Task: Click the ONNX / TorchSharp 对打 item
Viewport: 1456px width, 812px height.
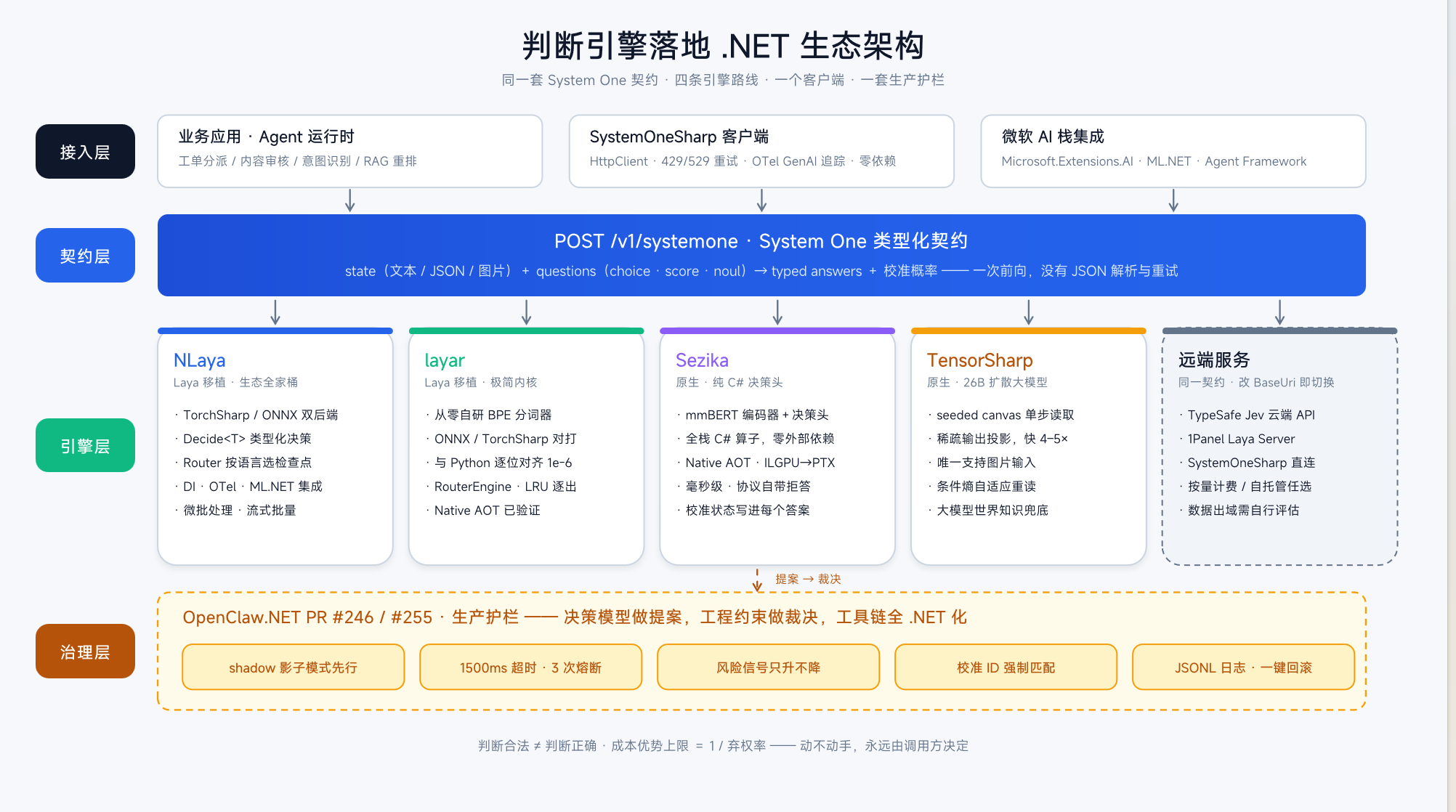Action: (505, 439)
